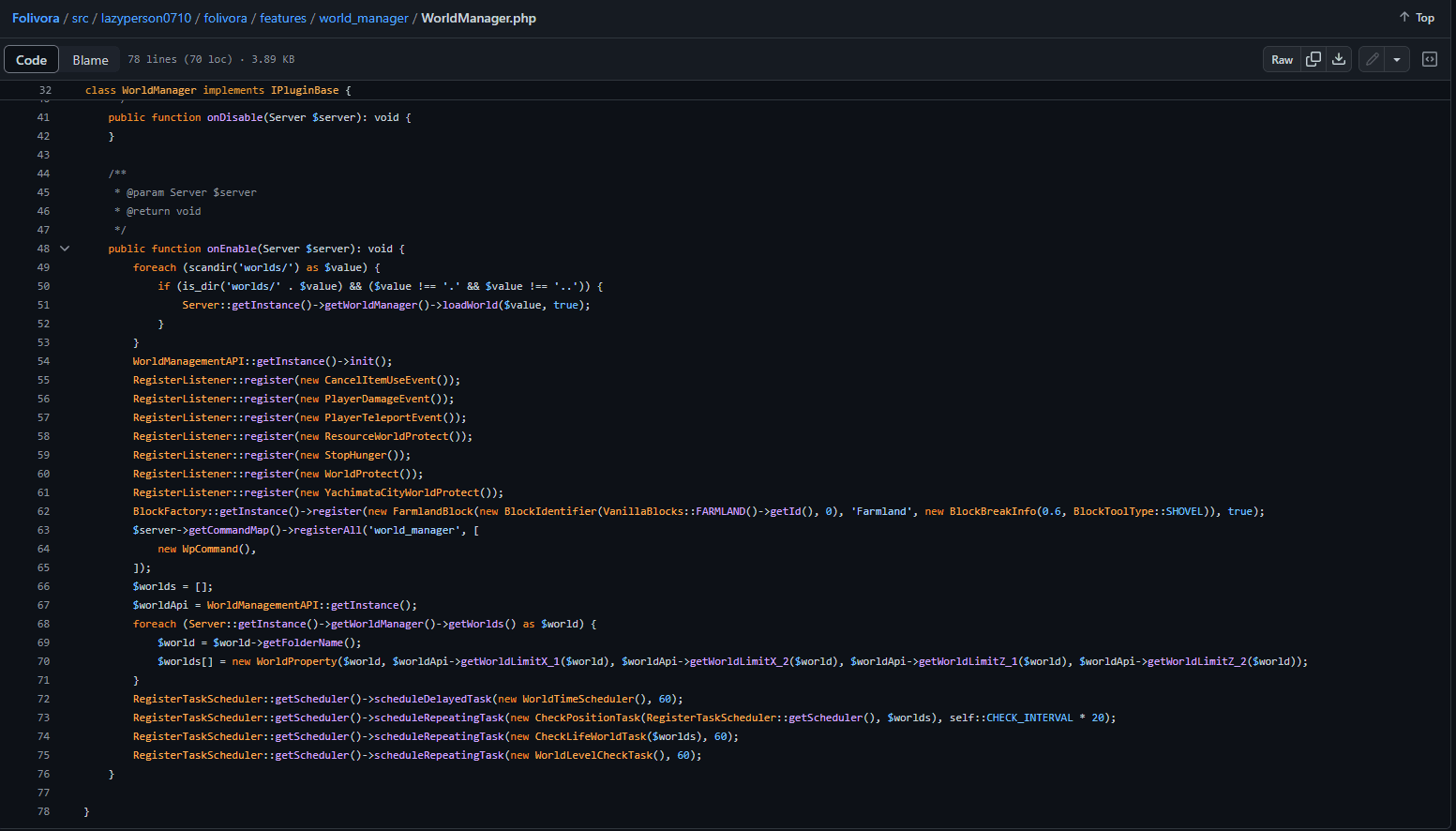This screenshot has width=1456, height=831.
Task: Select line number 41
Action: 43,117
